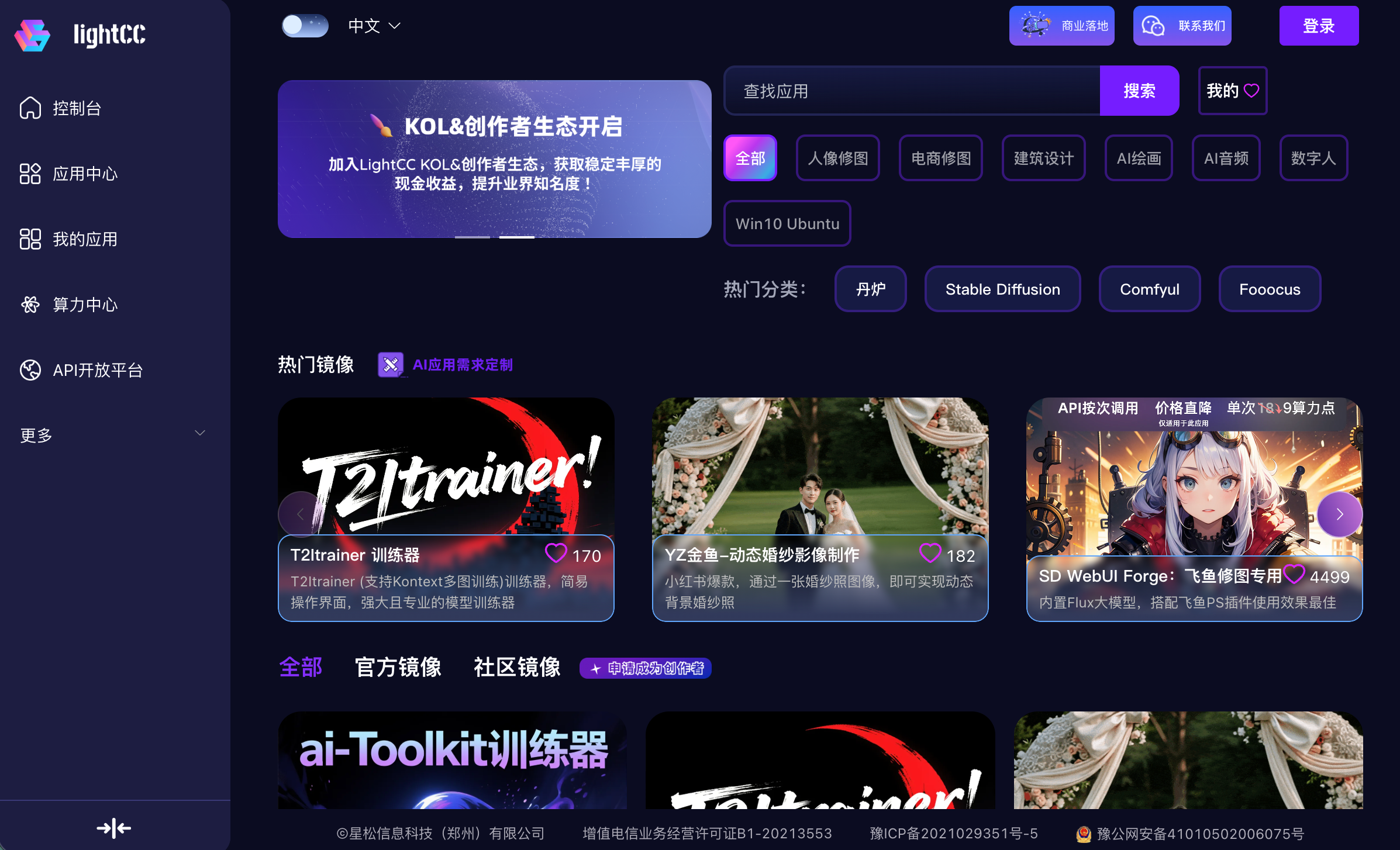This screenshot has width=1400, height=850.
Task: Toggle the dark/light theme switch
Action: coord(305,26)
